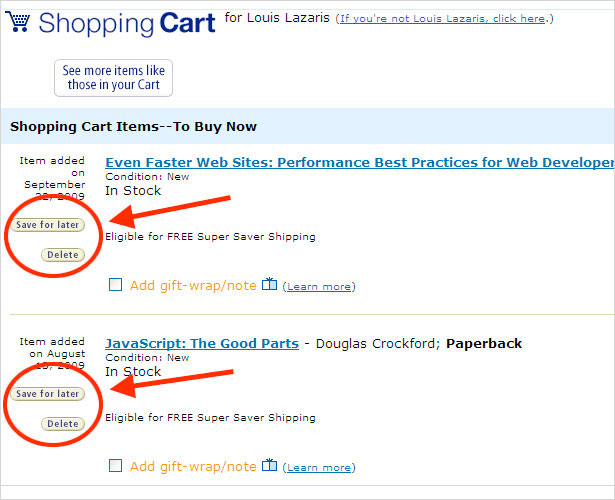
Task: Open the JavaScript: The Good Parts title link
Action: pyautogui.click(x=202, y=343)
